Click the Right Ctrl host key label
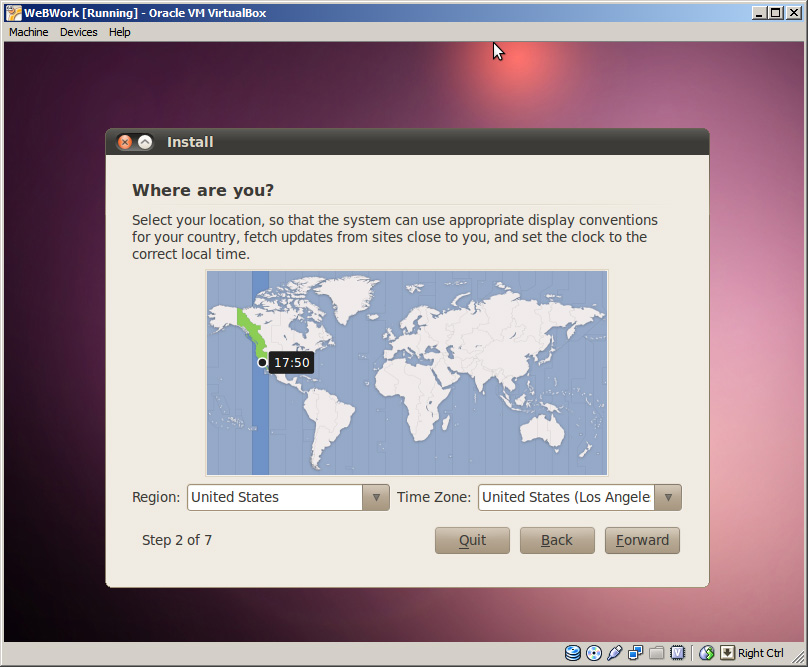808x667 pixels. [761, 653]
